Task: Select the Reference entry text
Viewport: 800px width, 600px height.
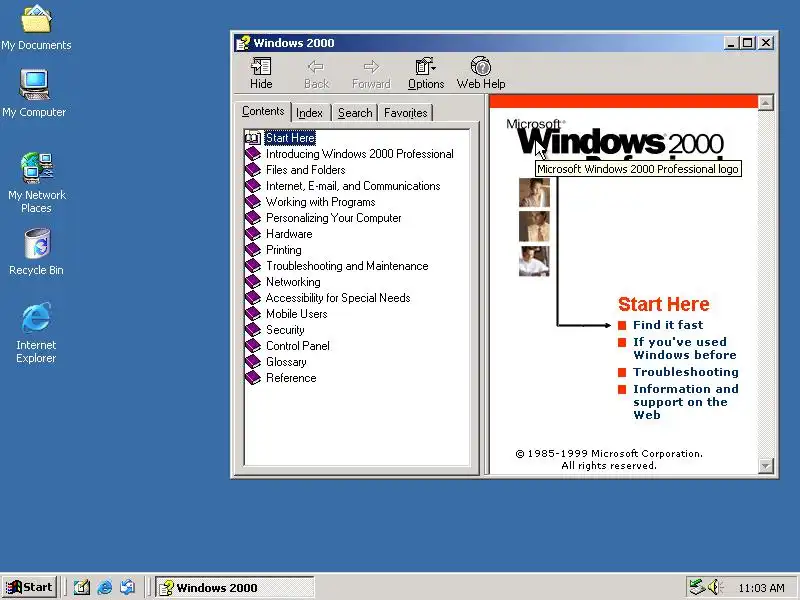Action: pyautogui.click(x=291, y=378)
